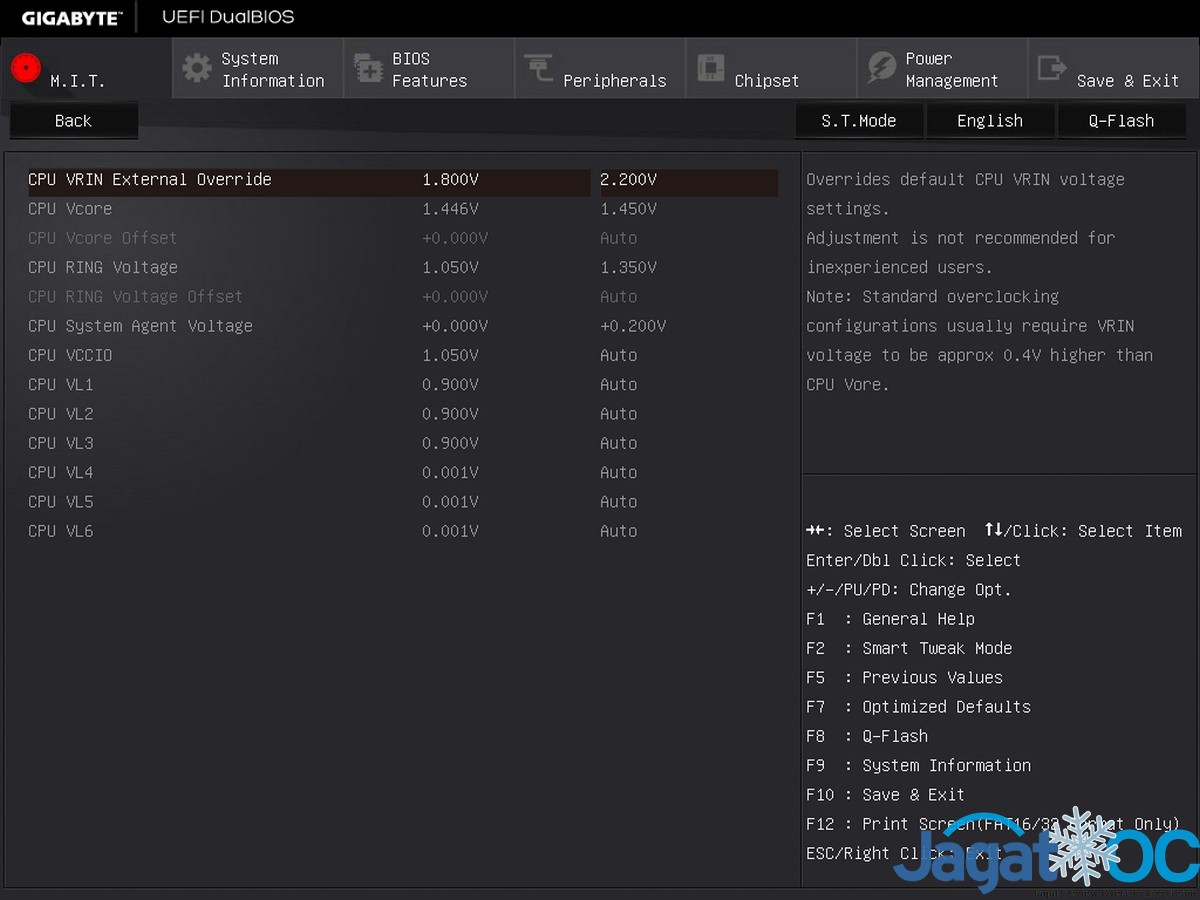The image size is (1200, 900).
Task: Click the F8 Q-Flash hint
Action: pyautogui.click(x=867, y=736)
